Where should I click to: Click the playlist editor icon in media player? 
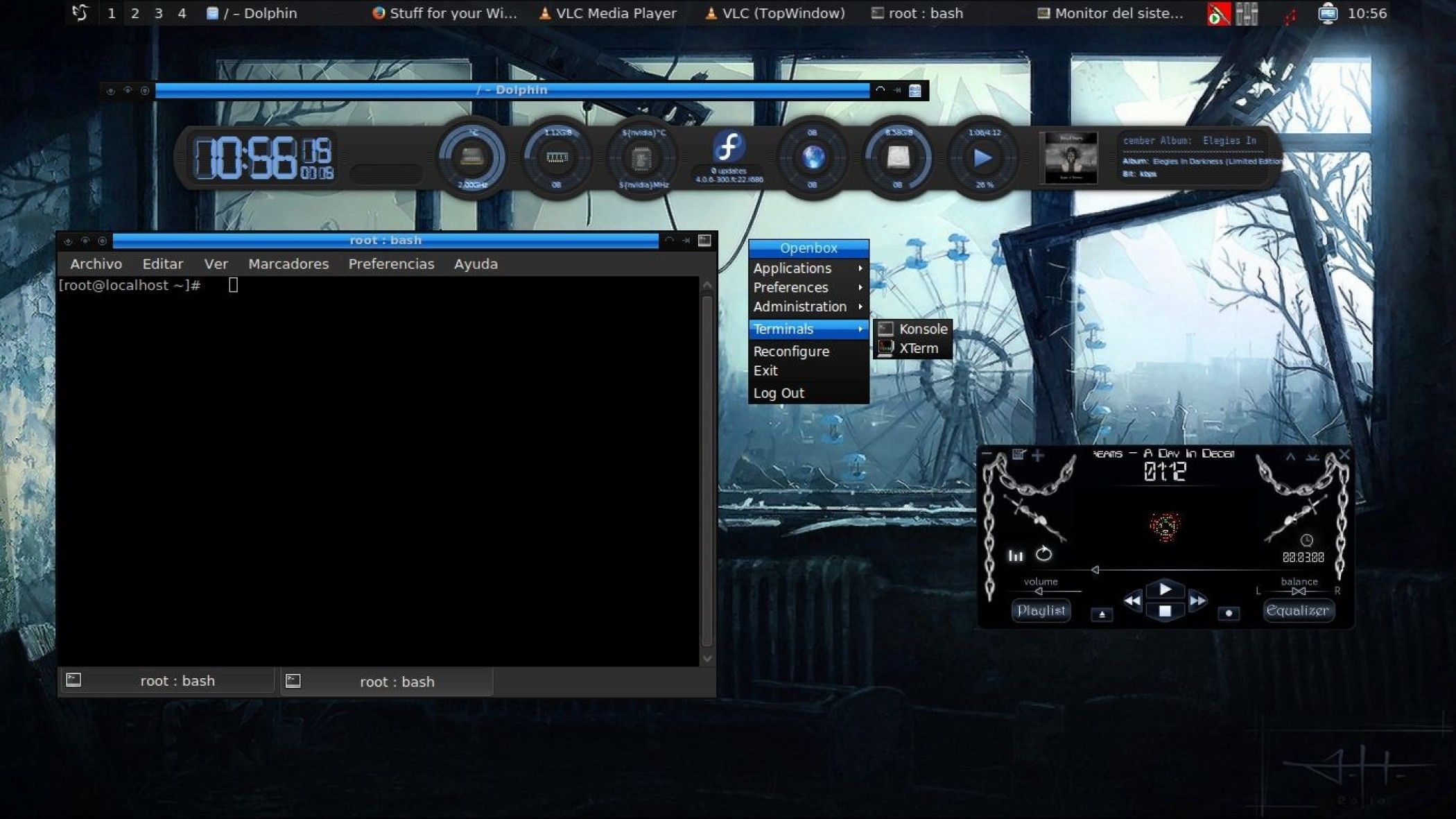coord(1018,454)
